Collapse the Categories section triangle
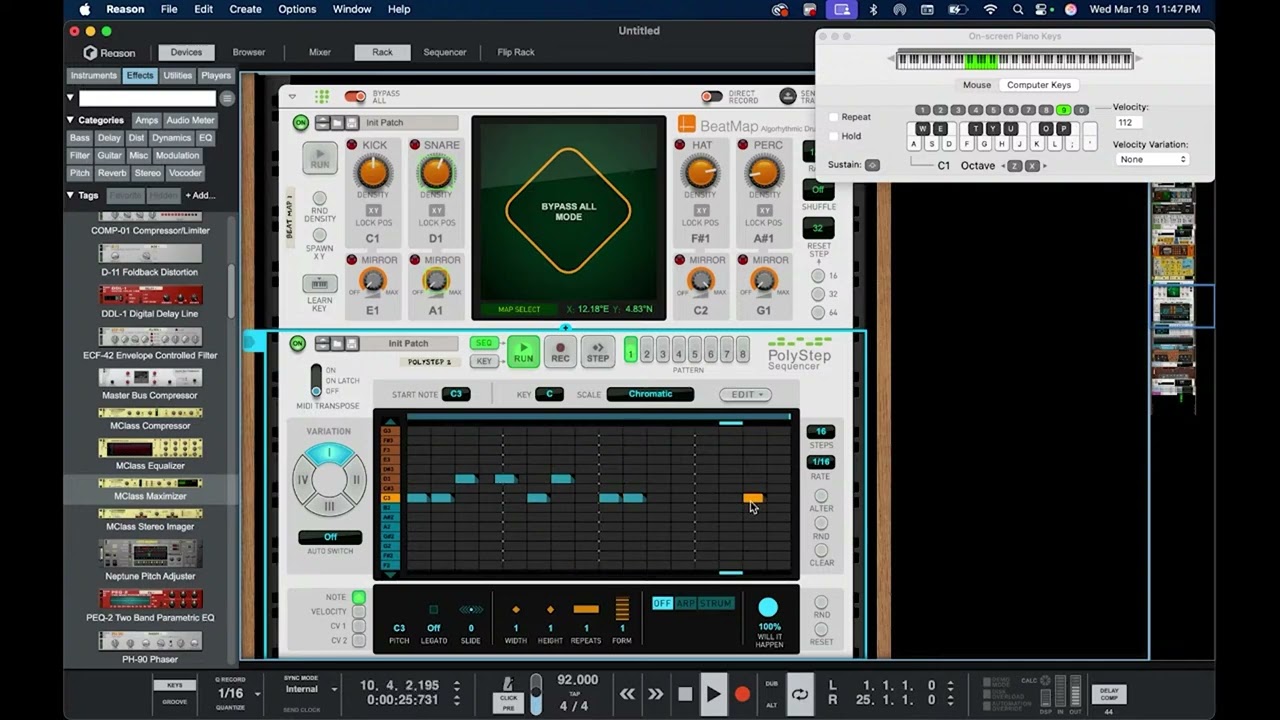1280x720 pixels. click(x=70, y=120)
